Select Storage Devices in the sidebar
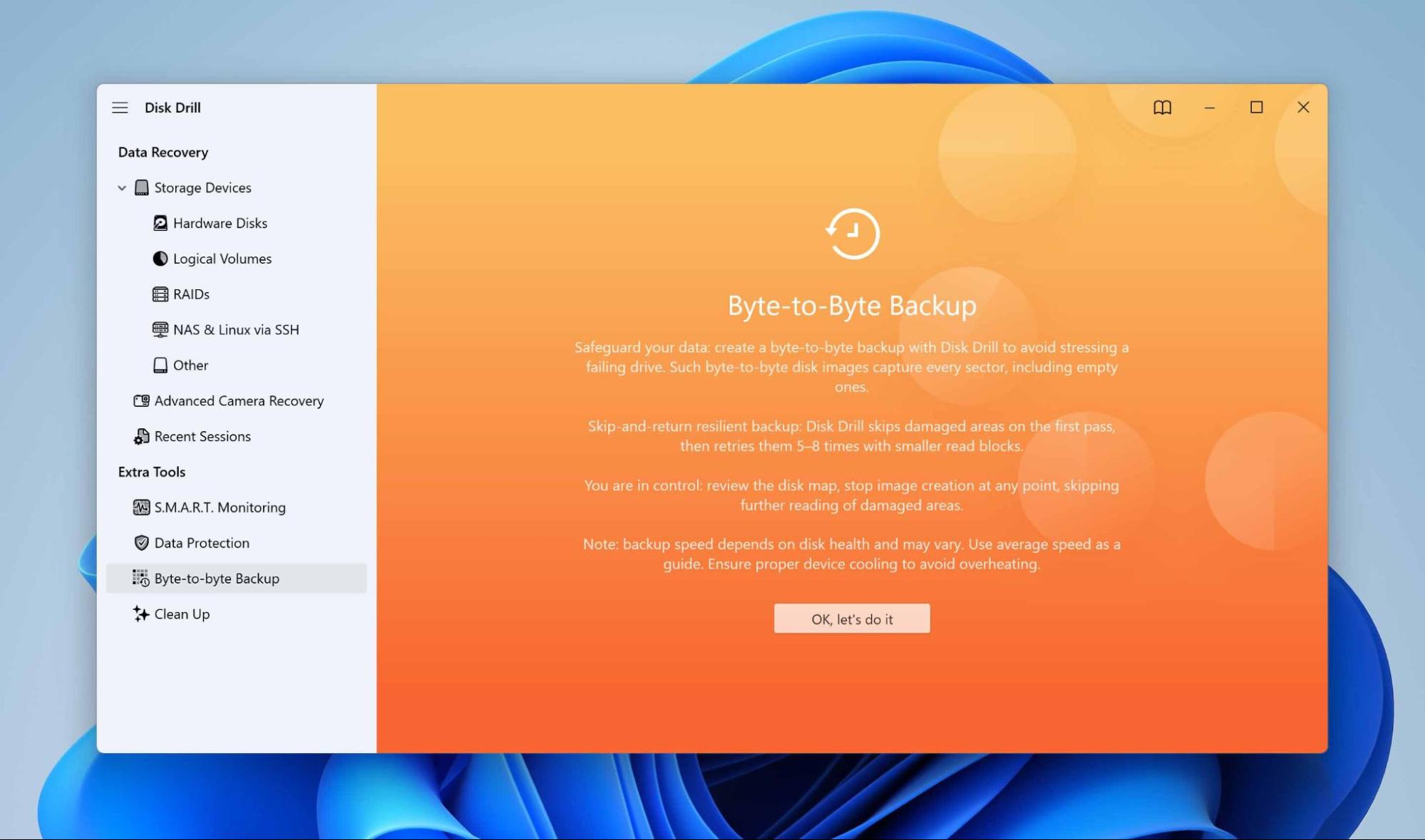1425x840 pixels. point(202,187)
